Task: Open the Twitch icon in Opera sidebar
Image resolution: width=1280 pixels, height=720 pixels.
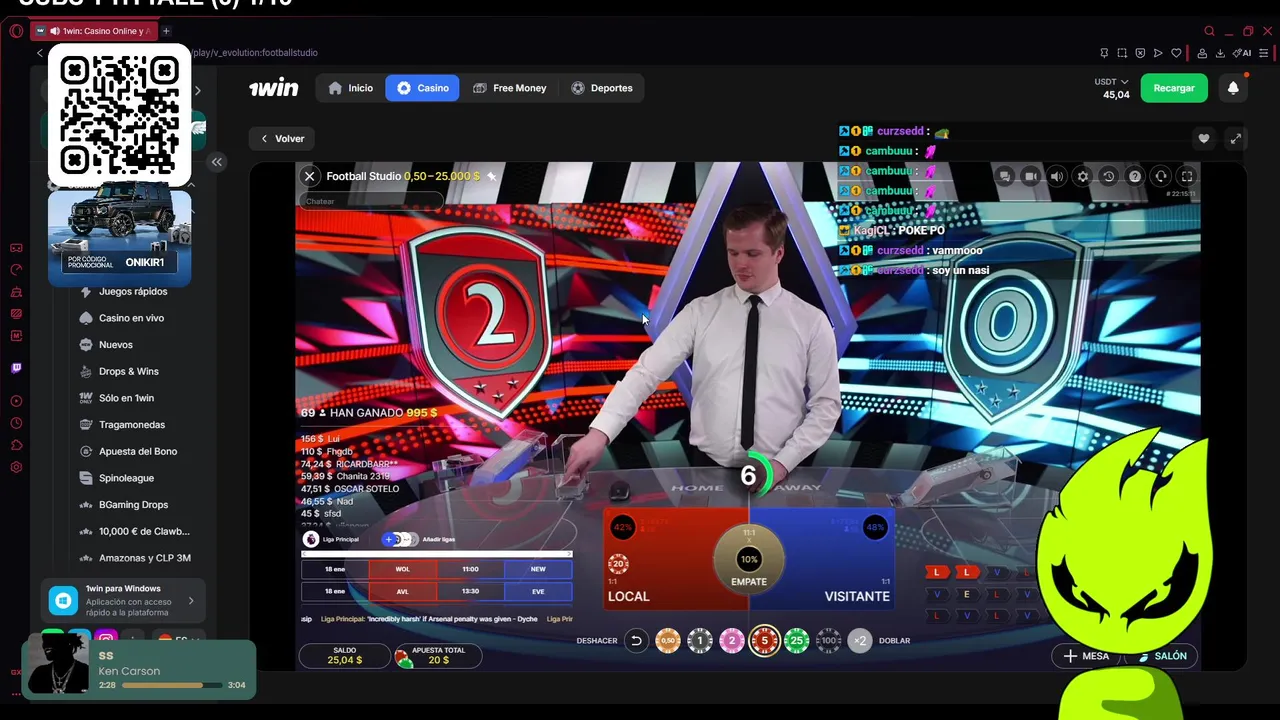Action: coord(16,368)
